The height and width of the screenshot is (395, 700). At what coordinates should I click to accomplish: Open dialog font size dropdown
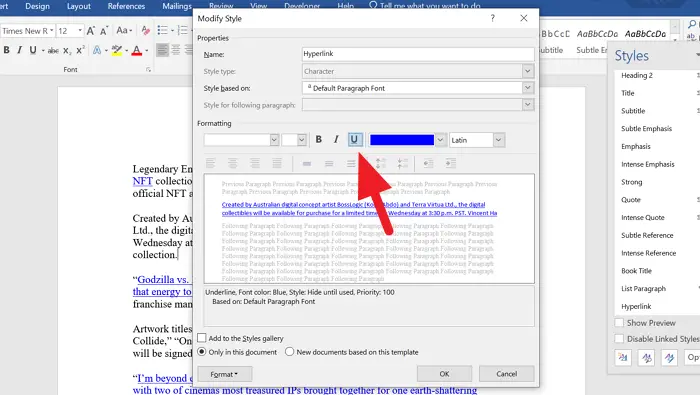302,140
